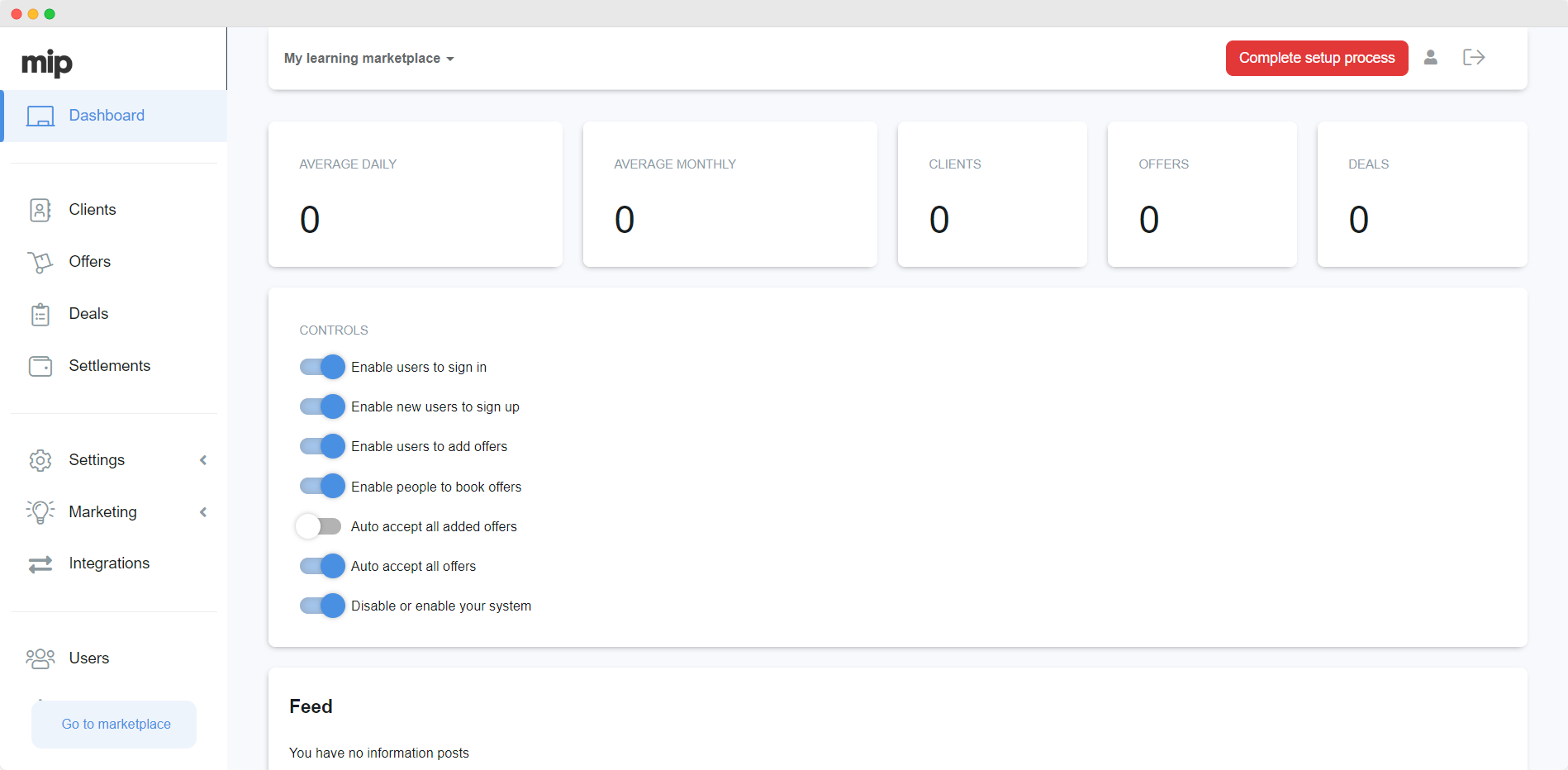Screen dimensions: 1568x770
Task: Toggle Enable people to book offers
Action: [x=322, y=486]
